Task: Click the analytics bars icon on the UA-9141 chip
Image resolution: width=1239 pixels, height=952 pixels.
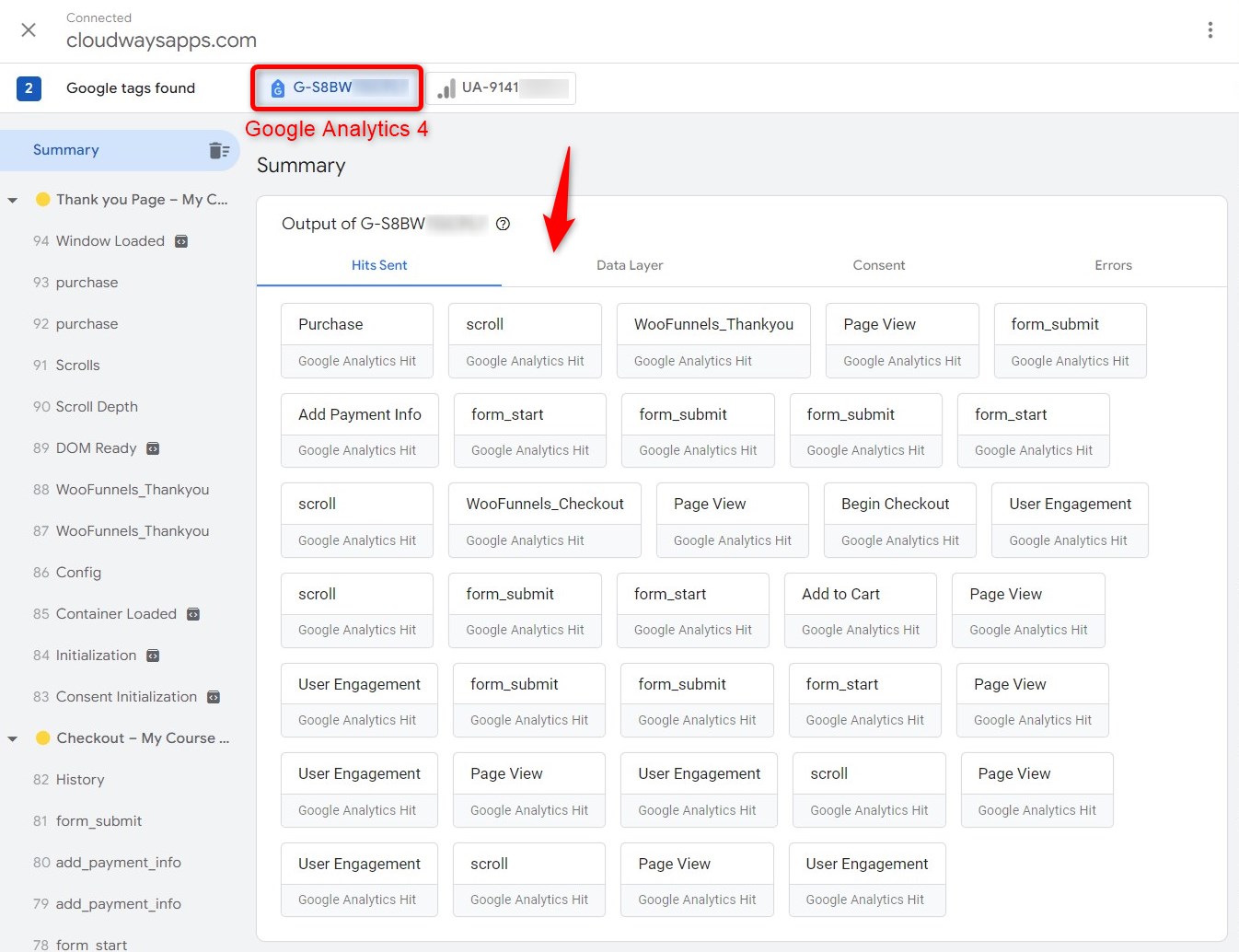Action: 446,87
